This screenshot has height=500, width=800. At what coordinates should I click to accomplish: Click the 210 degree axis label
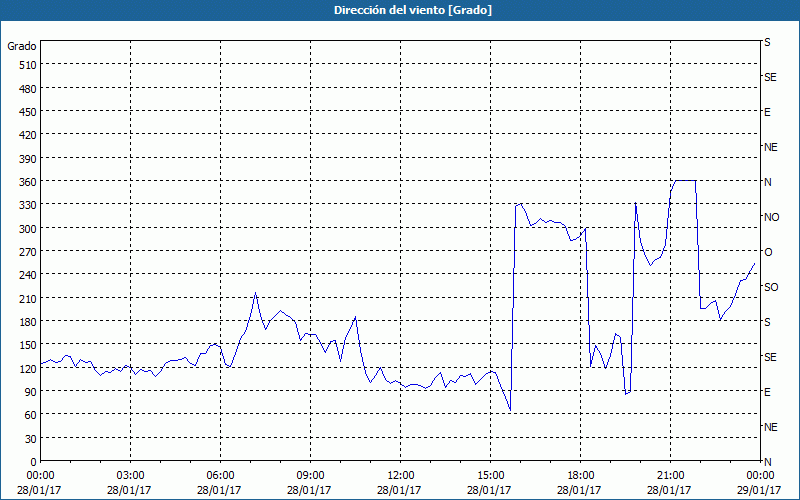28,298
